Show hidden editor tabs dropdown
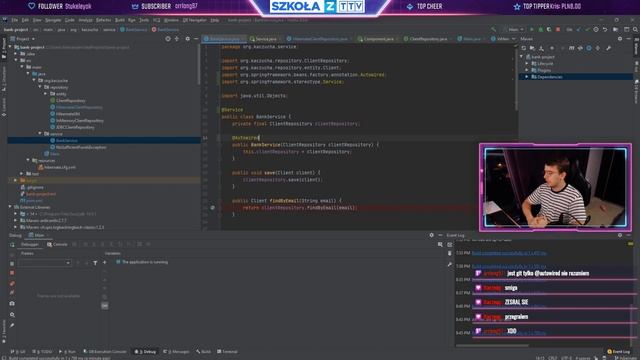 (513, 39)
